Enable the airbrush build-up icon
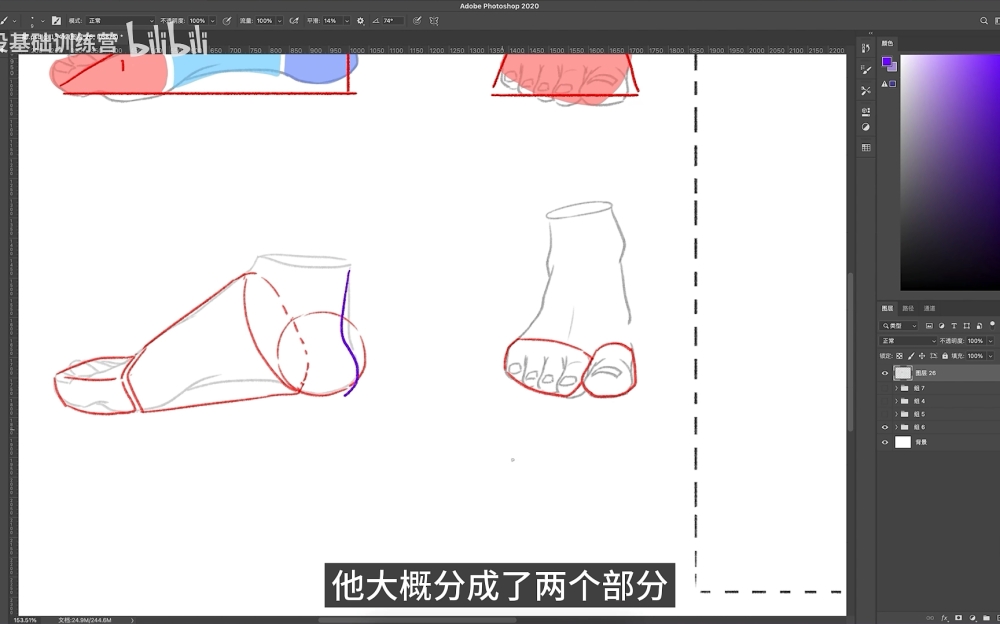The height and width of the screenshot is (624, 1000). pyautogui.click(x=294, y=20)
